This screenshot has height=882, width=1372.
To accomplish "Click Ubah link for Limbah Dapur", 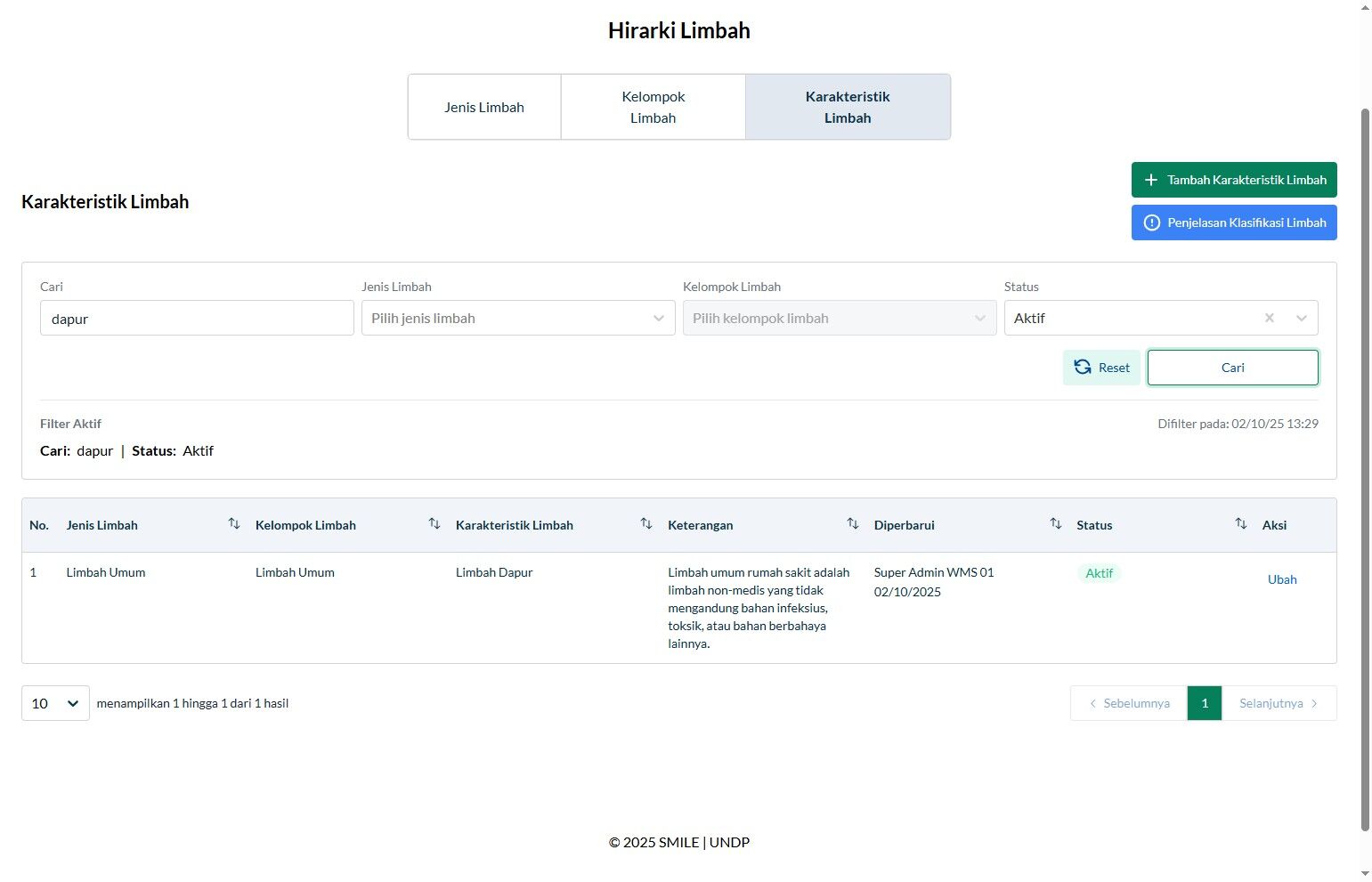I will 1282,579.
